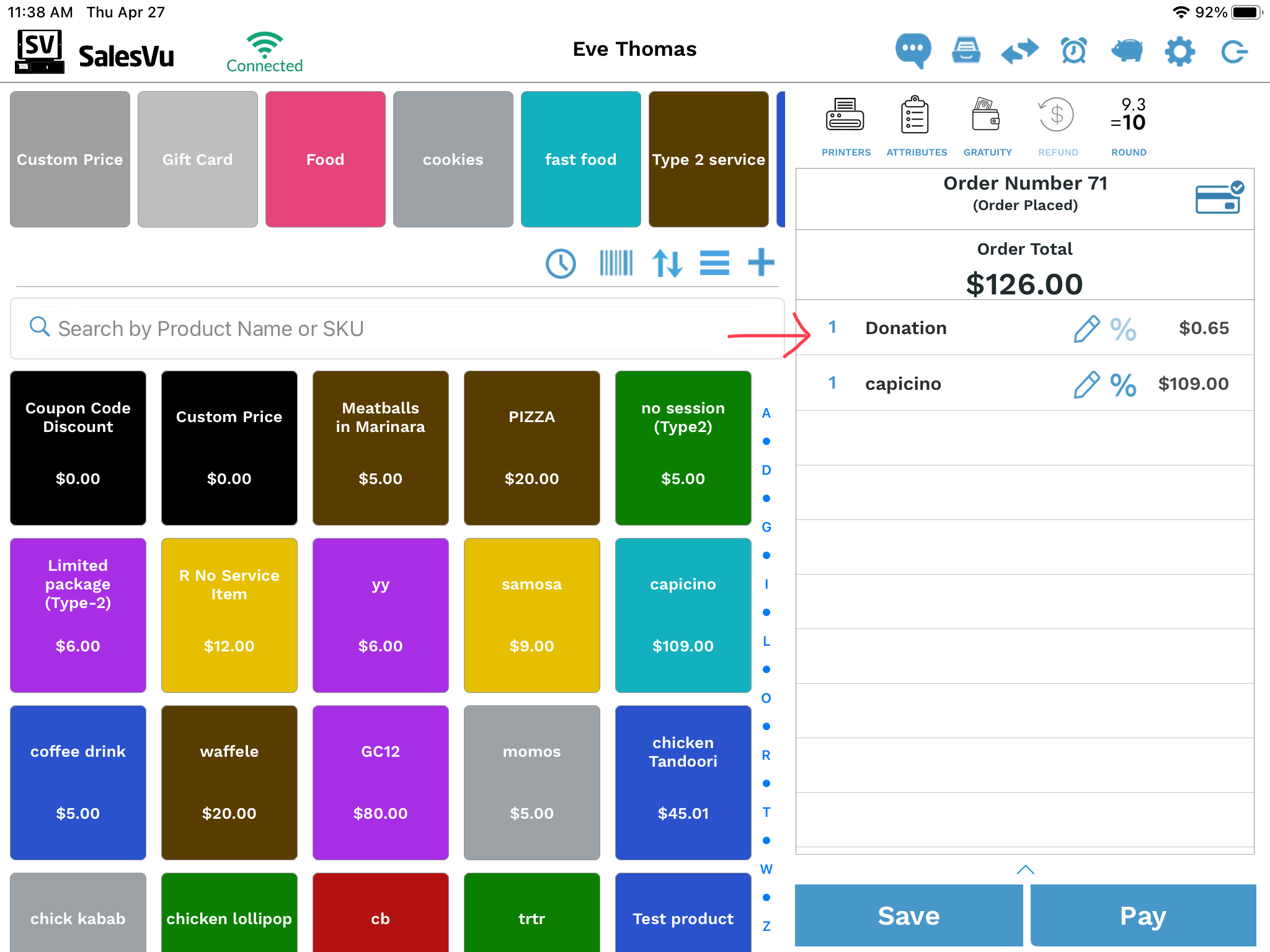Image resolution: width=1270 pixels, height=952 pixels.
Task: Open the cash drawer icon
Action: pos(966,51)
